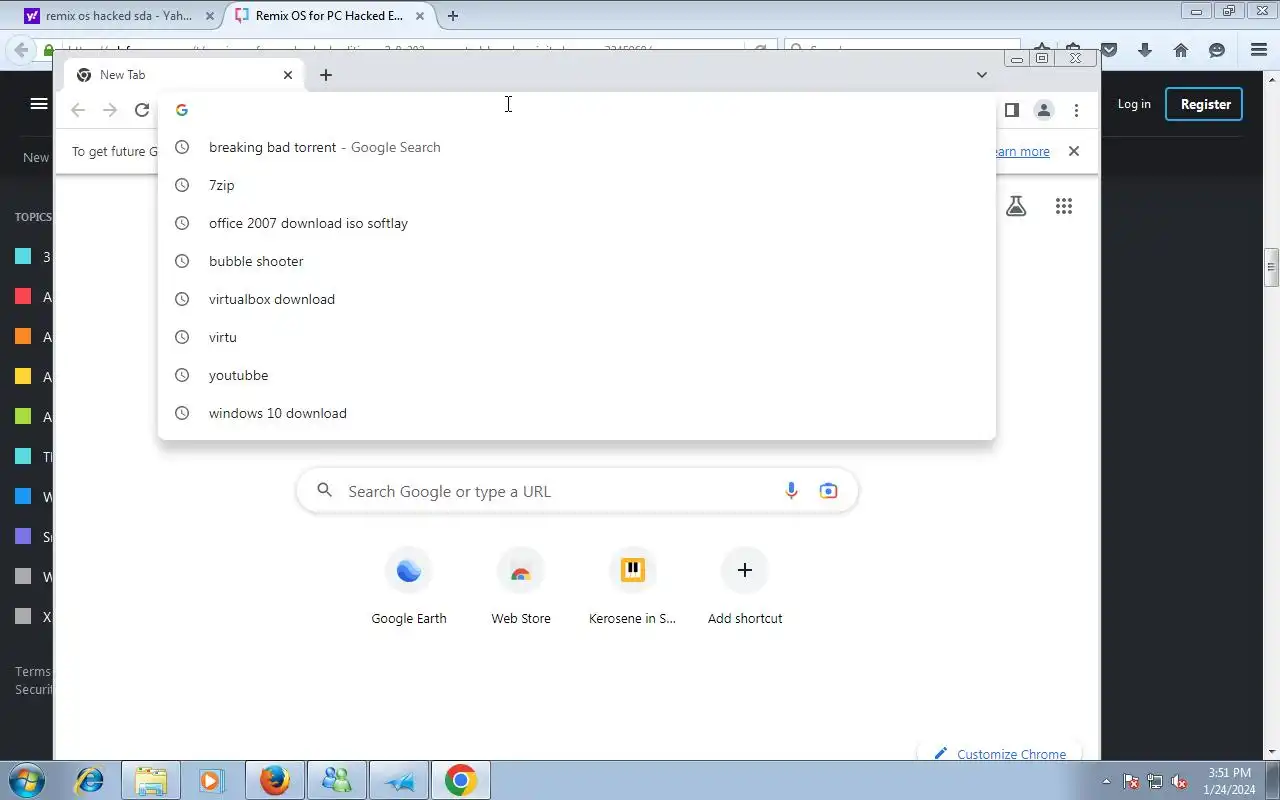The height and width of the screenshot is (800, 1280).
Task: Open Firefox hamburger menu
Action: (x=1259, y=50)
